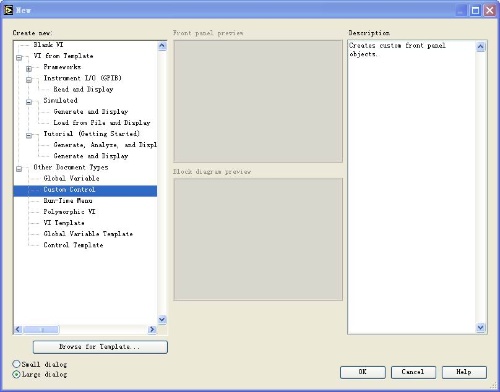The height and width of the screenshot is (392, 500).
Task: Click the LabVIEW icon in the title bar
Action: coord(8,10)
